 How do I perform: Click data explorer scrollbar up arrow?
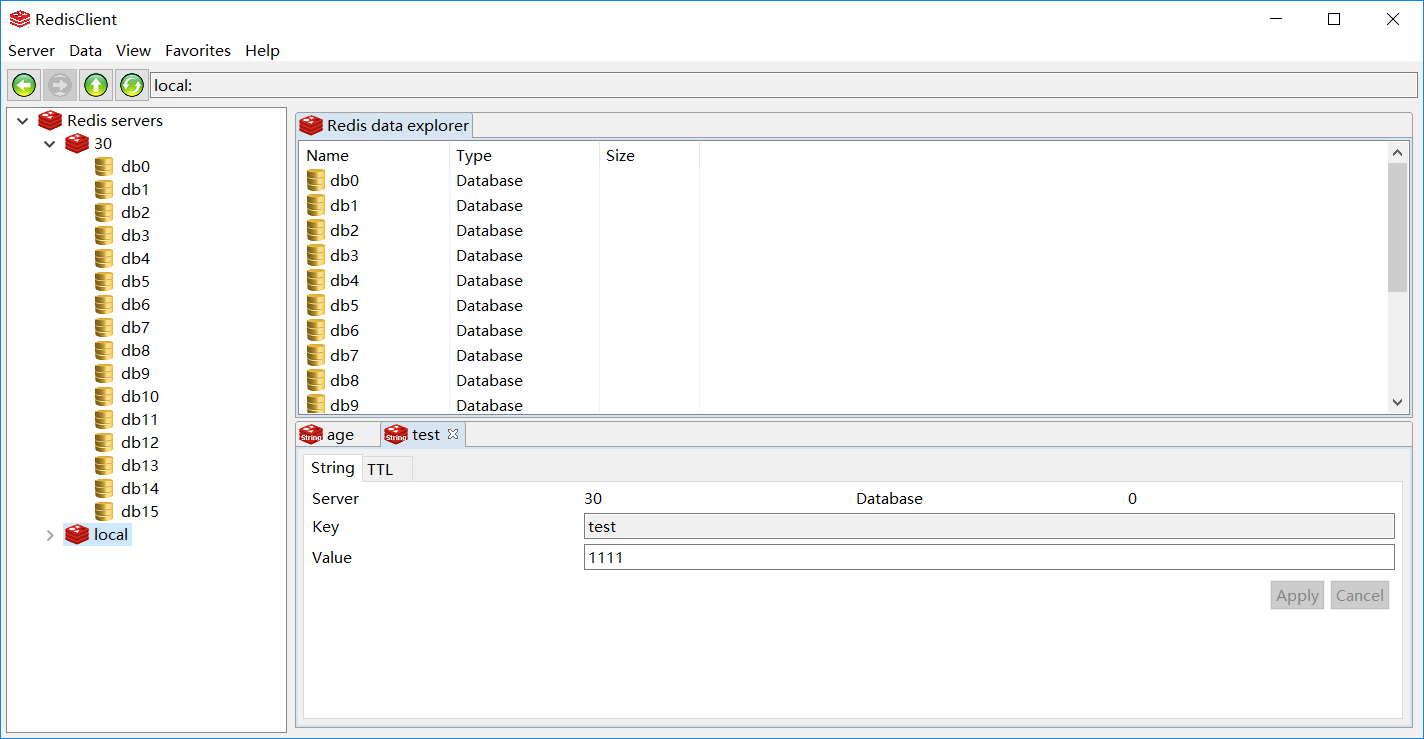pyautogui.click(x=1397, y=153)
